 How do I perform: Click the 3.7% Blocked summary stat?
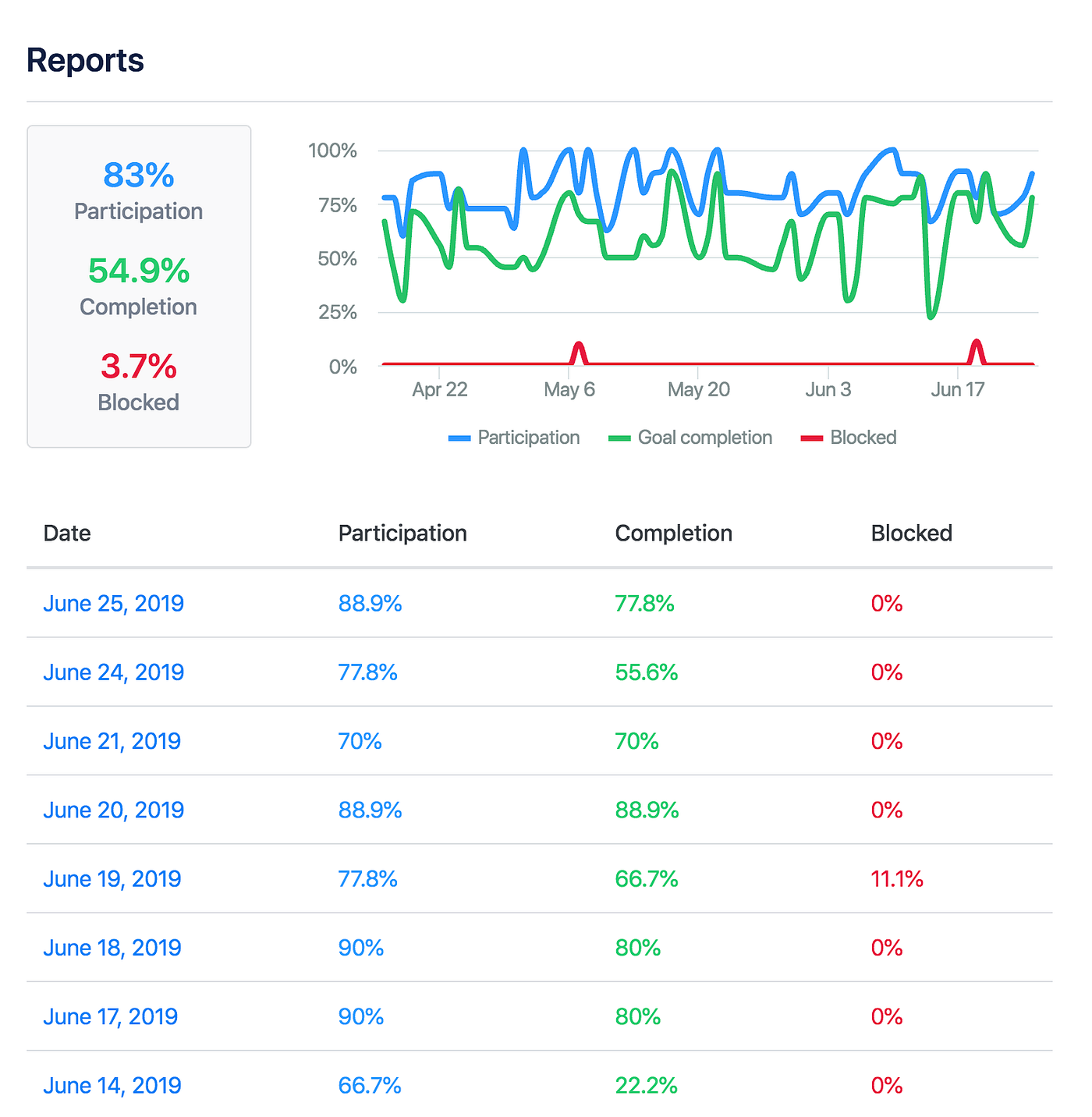(138, 367)
